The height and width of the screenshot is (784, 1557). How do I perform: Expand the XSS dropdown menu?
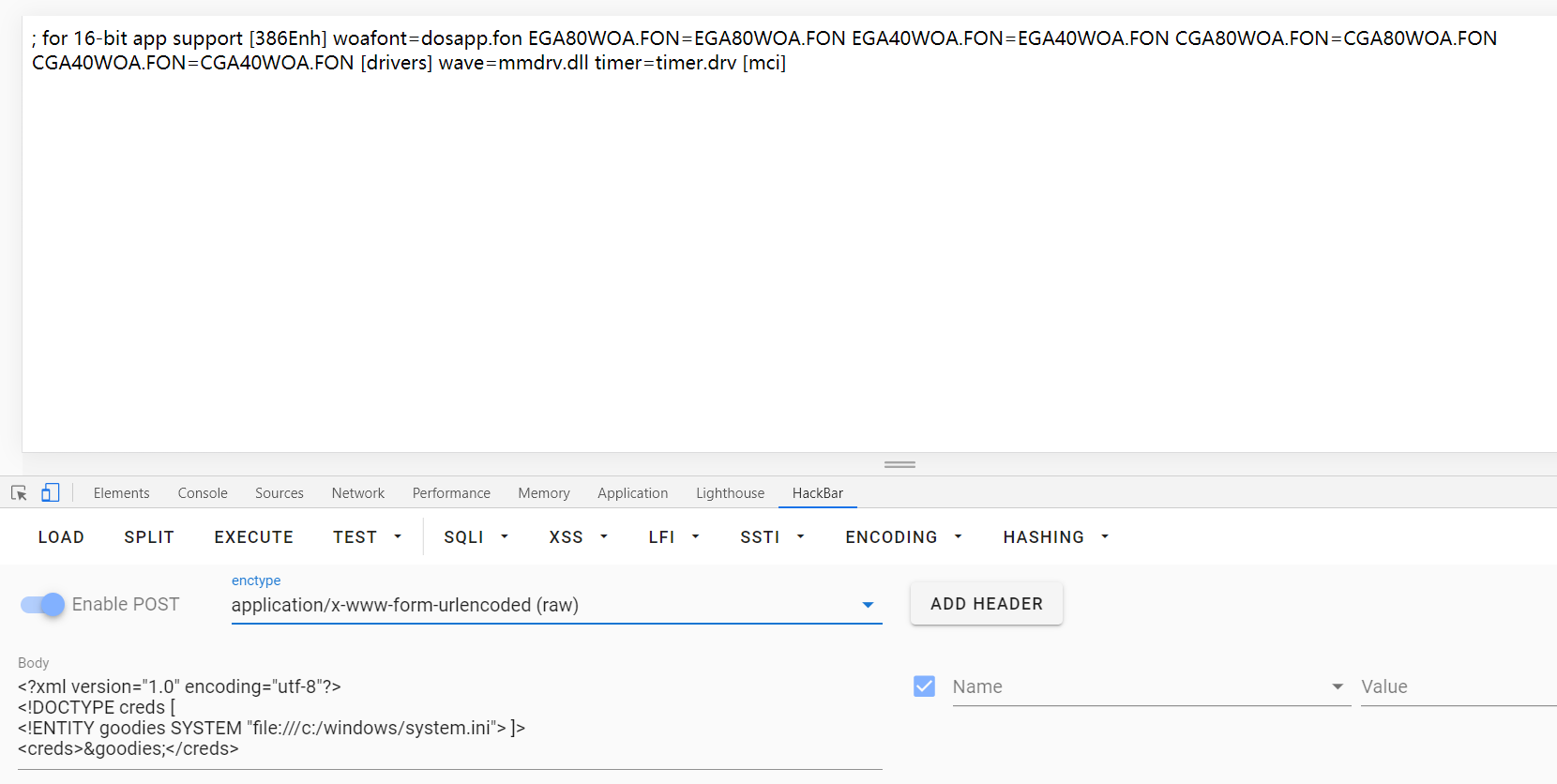579,537
